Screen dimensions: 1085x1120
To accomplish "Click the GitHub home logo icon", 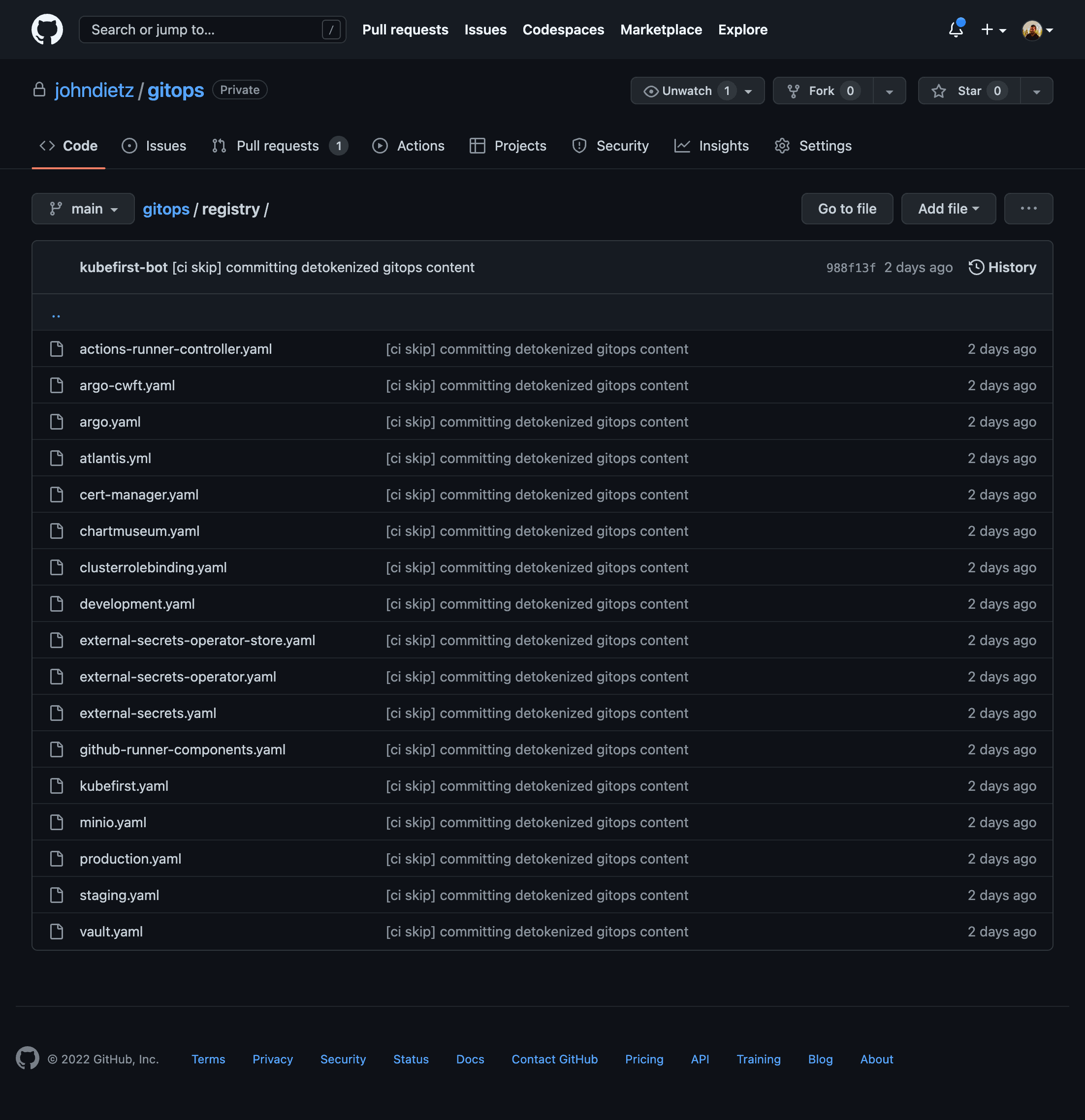I will [x=47, y=29].
